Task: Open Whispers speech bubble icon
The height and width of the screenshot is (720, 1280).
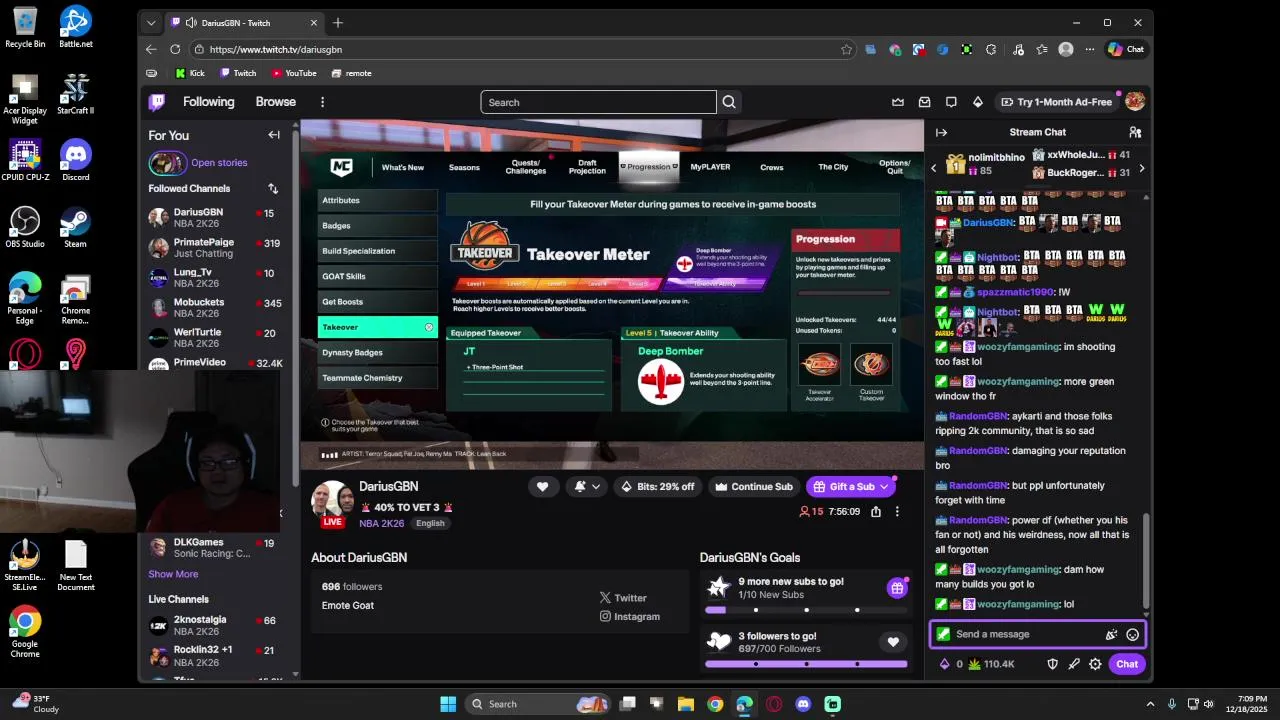Action: click(951, 102)
